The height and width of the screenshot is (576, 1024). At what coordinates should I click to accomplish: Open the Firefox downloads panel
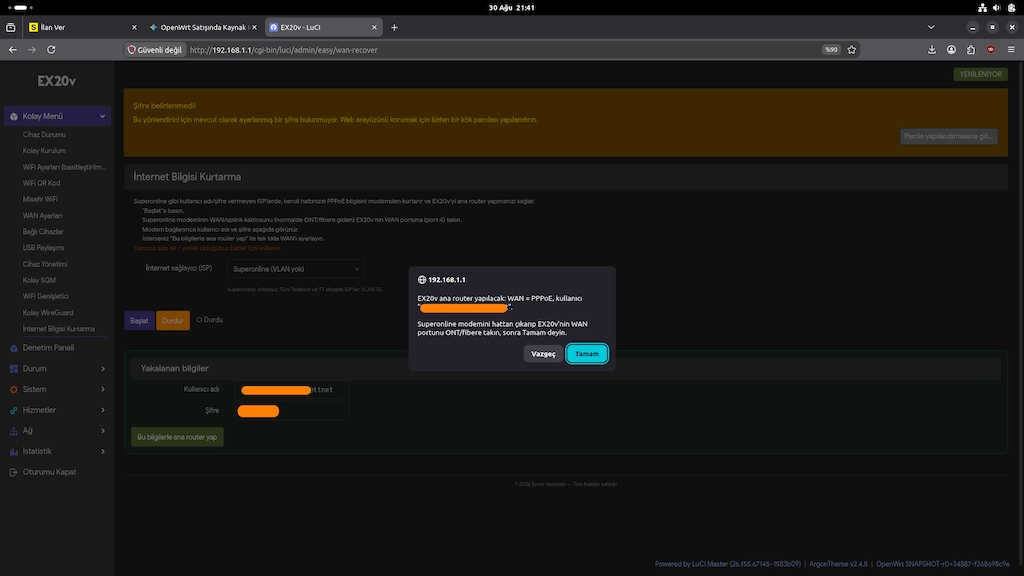(932, 50)
